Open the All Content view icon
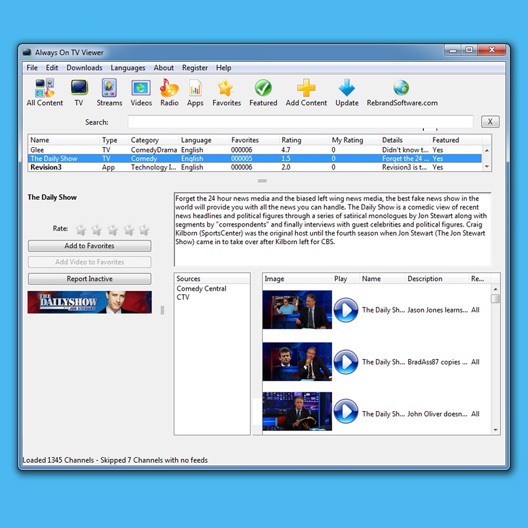The image size is (528, 528). 44,88
